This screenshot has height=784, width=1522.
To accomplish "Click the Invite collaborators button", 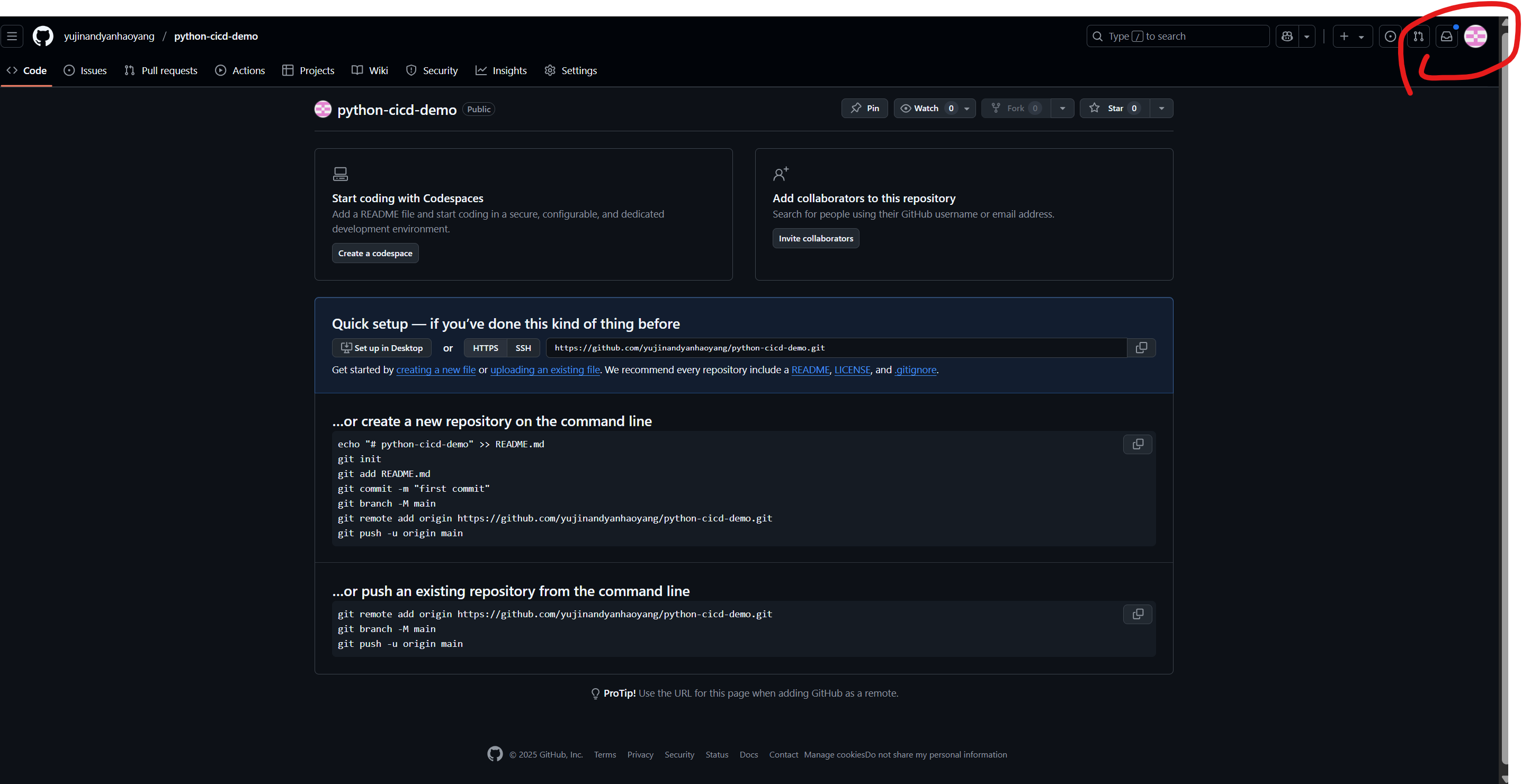I will 816,238.
